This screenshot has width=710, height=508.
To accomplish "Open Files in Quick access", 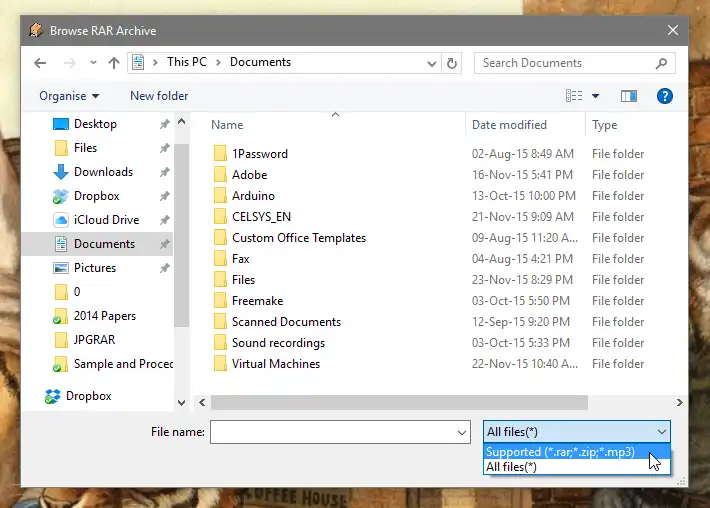I will pyautogui.click(x=85, y=148).
